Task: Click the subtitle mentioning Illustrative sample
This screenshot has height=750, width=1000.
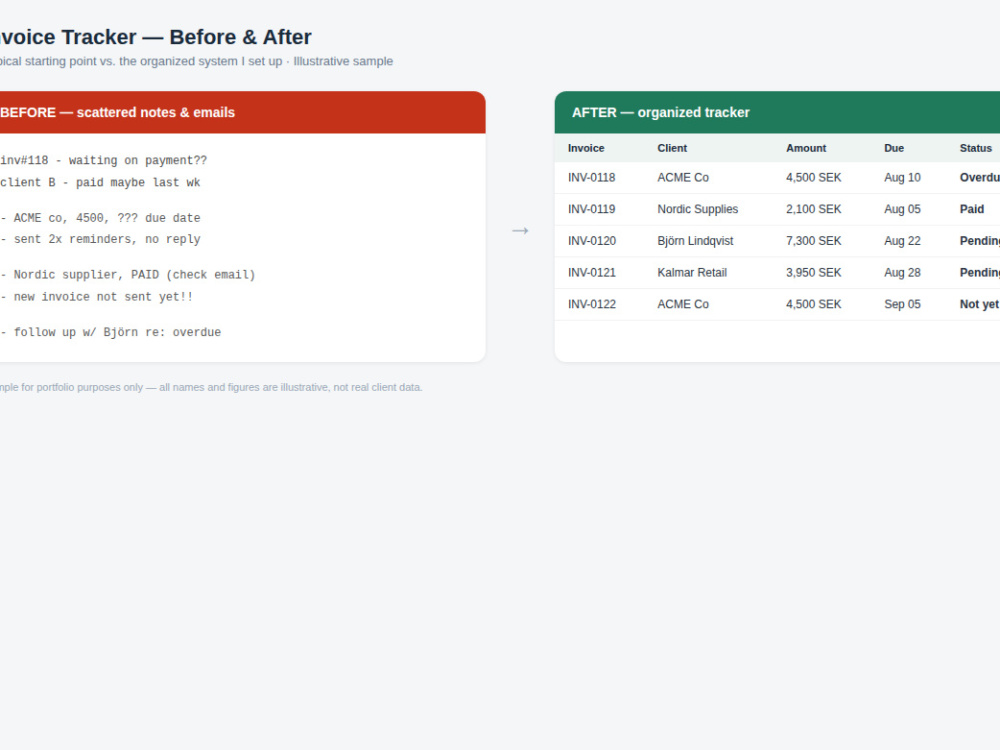Action: (x=196, y=61)
